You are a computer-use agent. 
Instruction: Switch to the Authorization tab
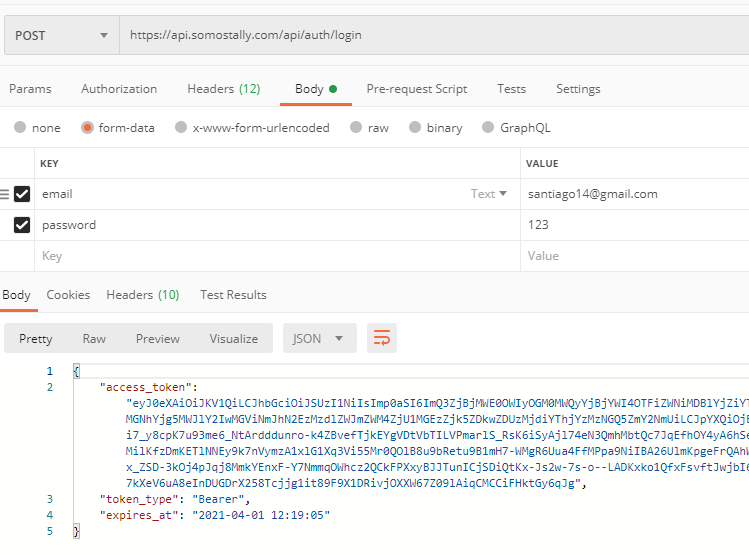pos(119,89)
